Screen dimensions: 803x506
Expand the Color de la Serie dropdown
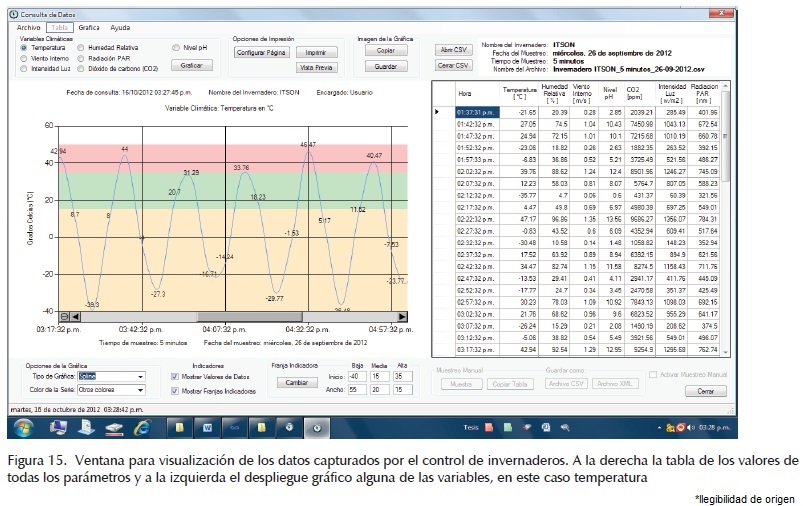click(x=139, y=389)
